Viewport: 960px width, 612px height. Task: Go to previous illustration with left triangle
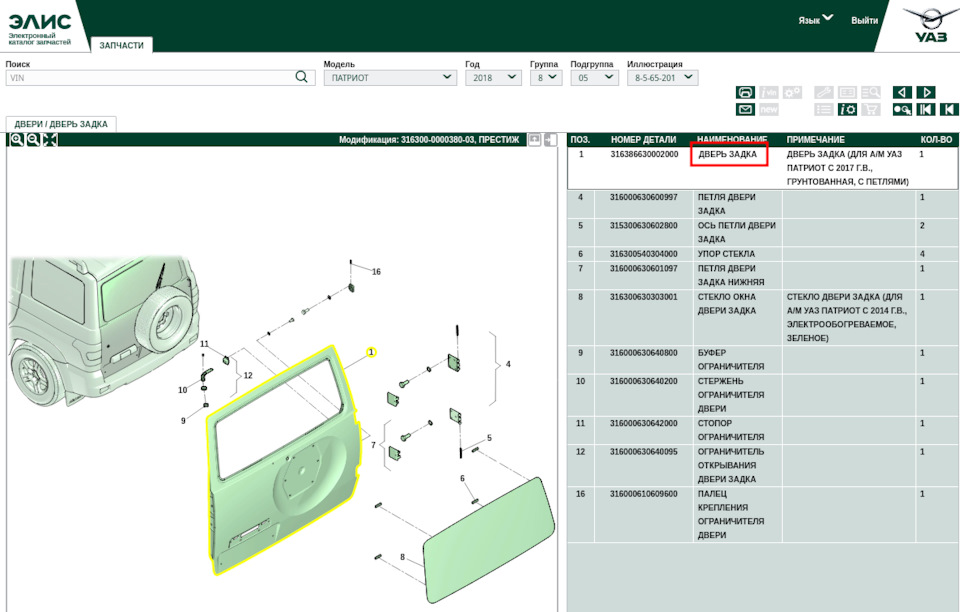tap(902, 92)
